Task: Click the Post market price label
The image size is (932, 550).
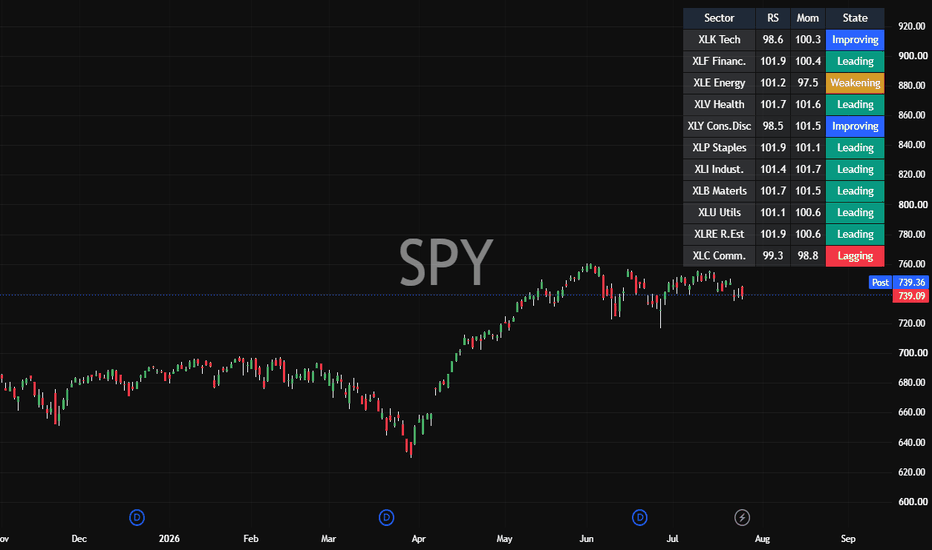Action: pyautogui.click(x=880, y=282)
